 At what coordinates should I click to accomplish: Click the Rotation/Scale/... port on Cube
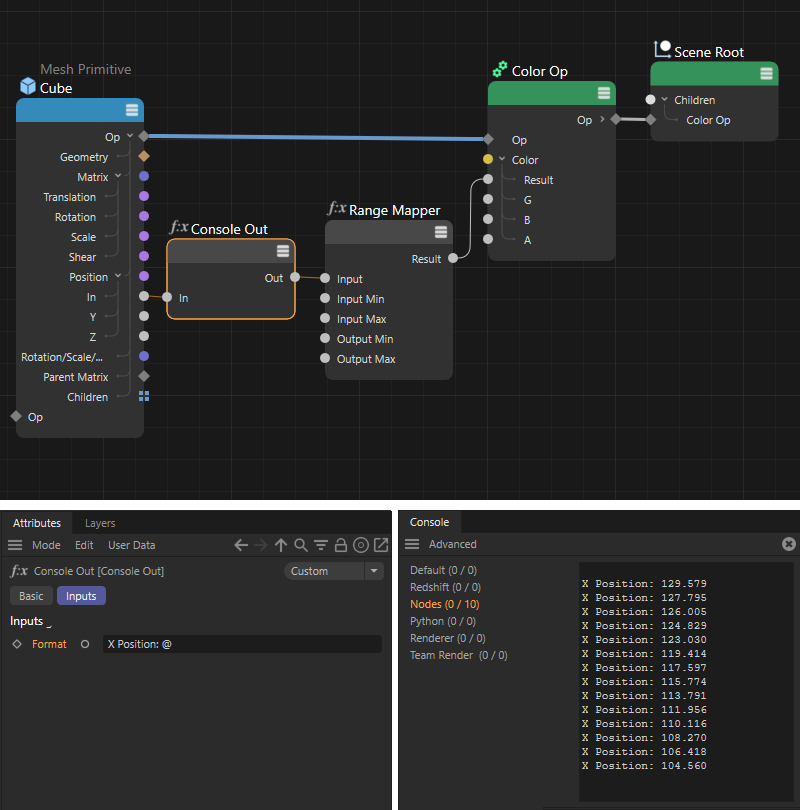pos(144,356)
